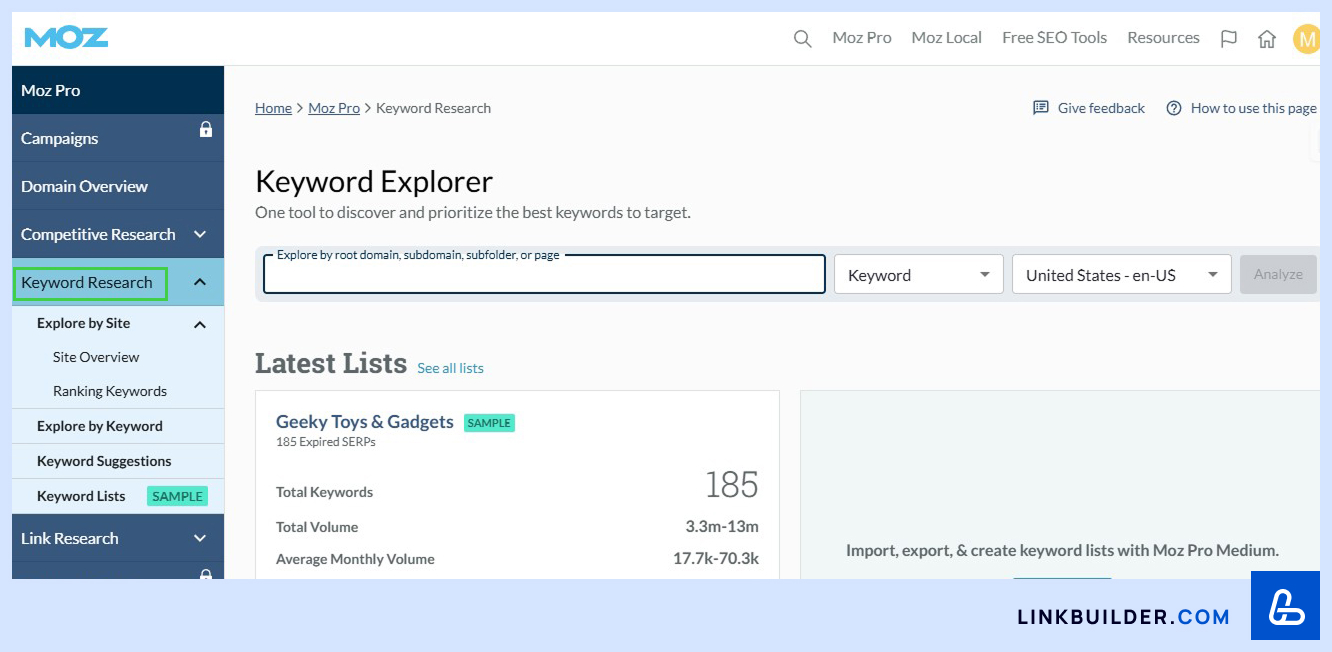Click the 17.7k-70.3k monthly volume value

click(x=716, y=559)
